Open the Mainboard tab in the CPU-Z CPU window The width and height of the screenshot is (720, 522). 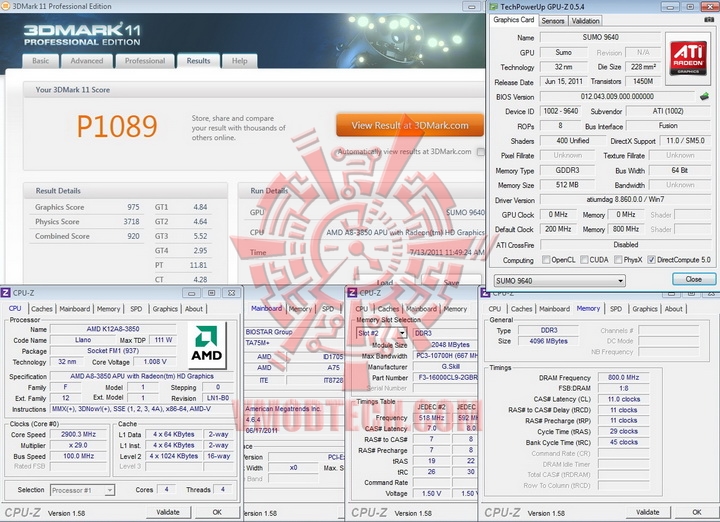[x=74, y=309]
